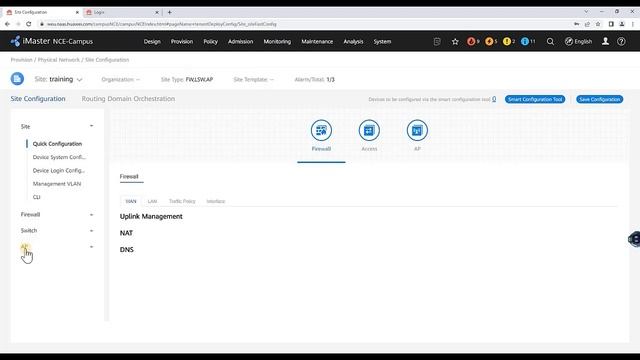Open the Admission menu

tap(240, 42)
